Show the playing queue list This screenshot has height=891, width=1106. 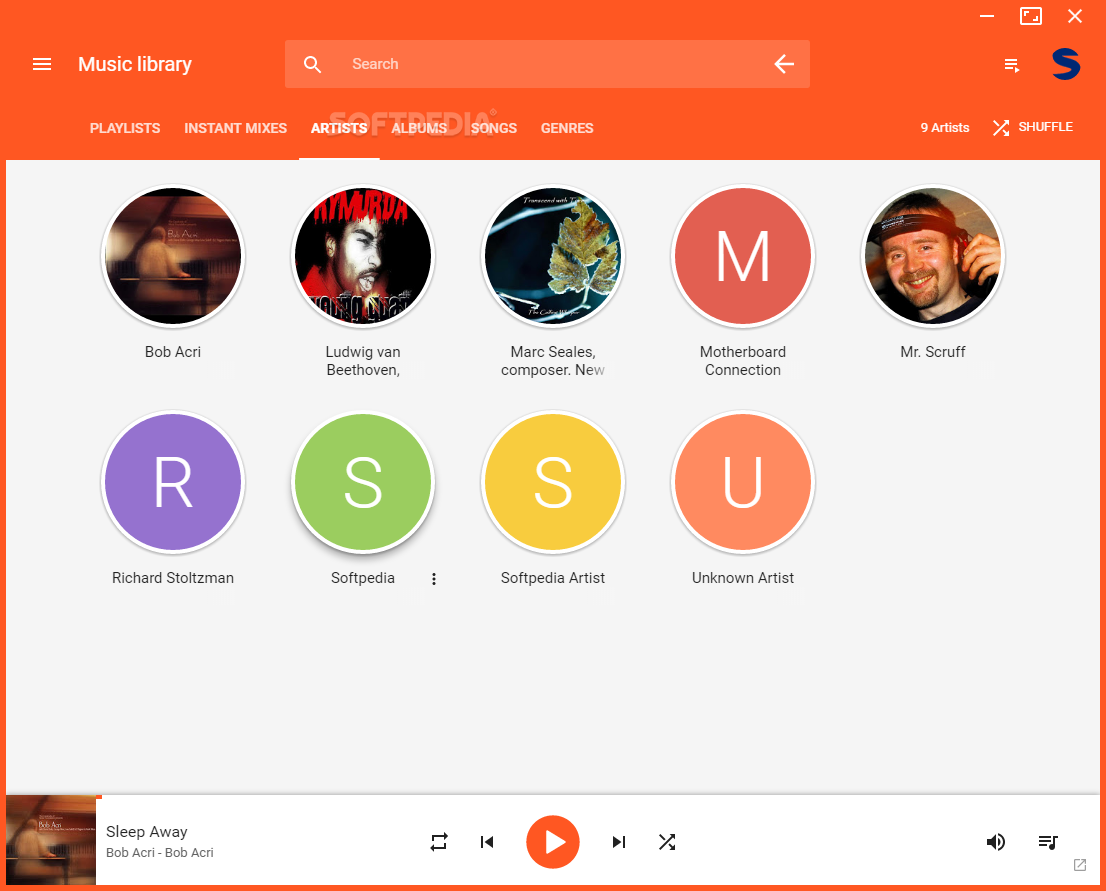click(x=1048, y=842)
